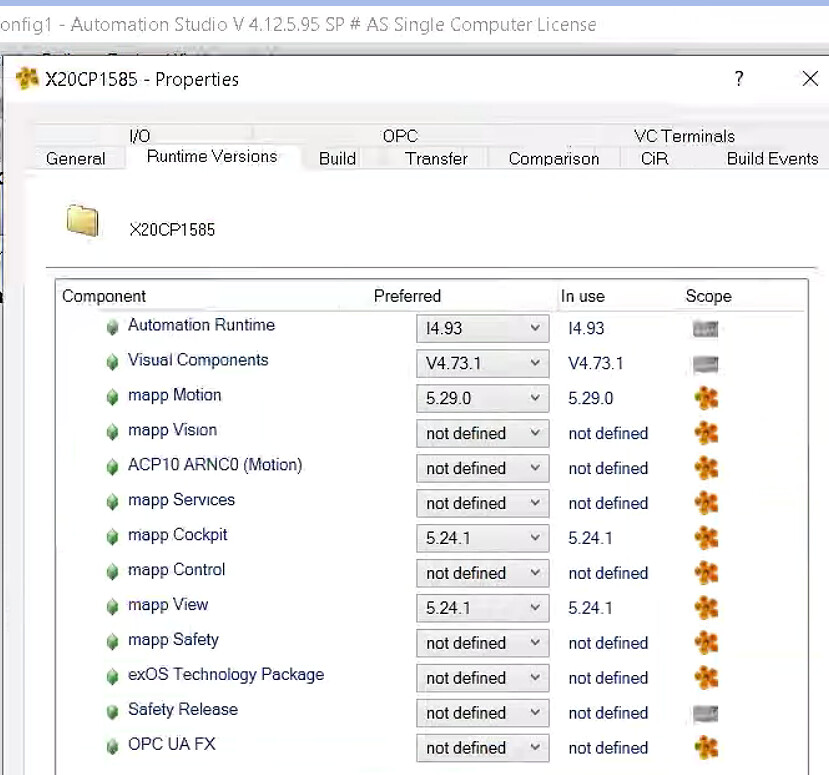Open the Automation Runtime preferred version dropdown
Viewport: 829px width, 775px height.
tap(482, 328)
